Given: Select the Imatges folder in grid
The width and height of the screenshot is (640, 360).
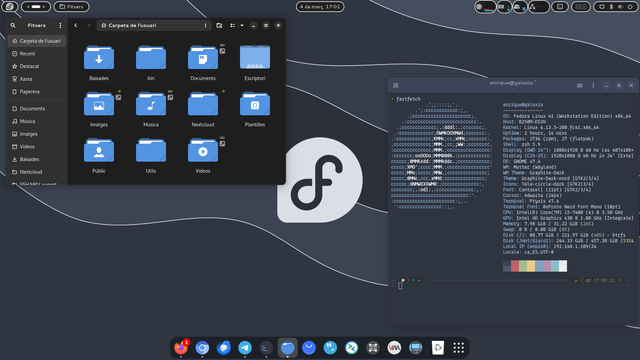Looking at the screenshot, I should coord(99,104).
